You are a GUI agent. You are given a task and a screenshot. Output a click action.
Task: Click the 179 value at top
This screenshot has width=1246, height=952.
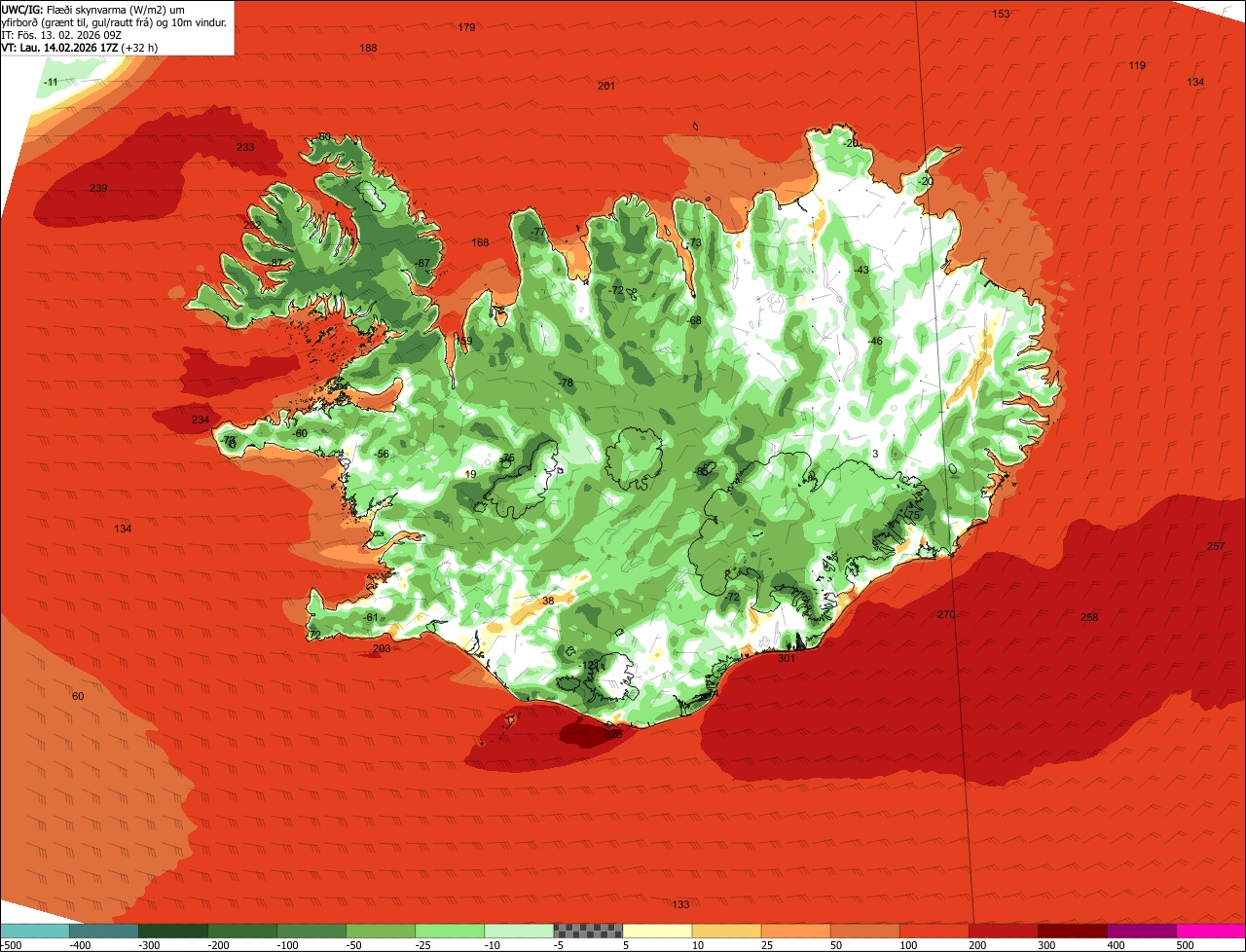pyautogui.click(x=466, y=27)
